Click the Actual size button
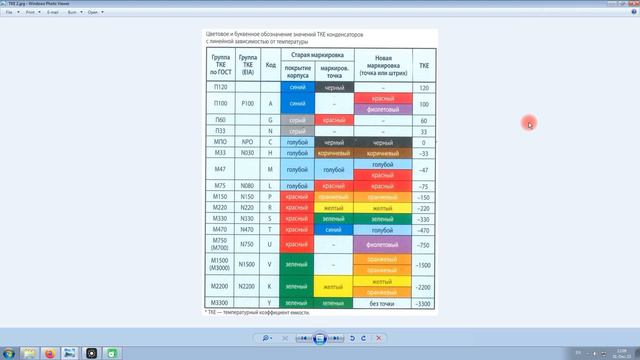Image resolution: width=640 pixels, height=360 pixels. tap(285, 338)
